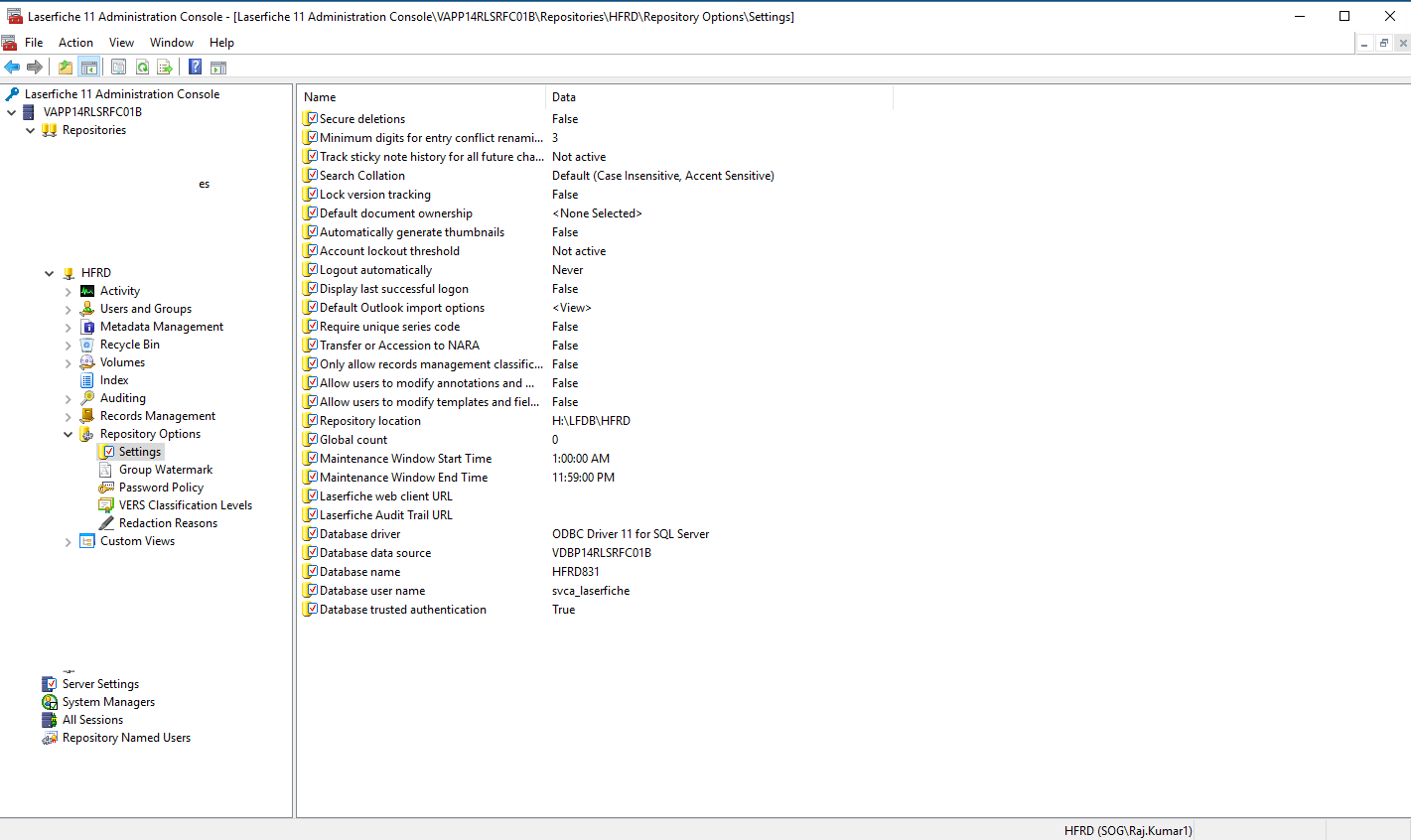Select the Database trusted authentication setting

pos(402,610)
